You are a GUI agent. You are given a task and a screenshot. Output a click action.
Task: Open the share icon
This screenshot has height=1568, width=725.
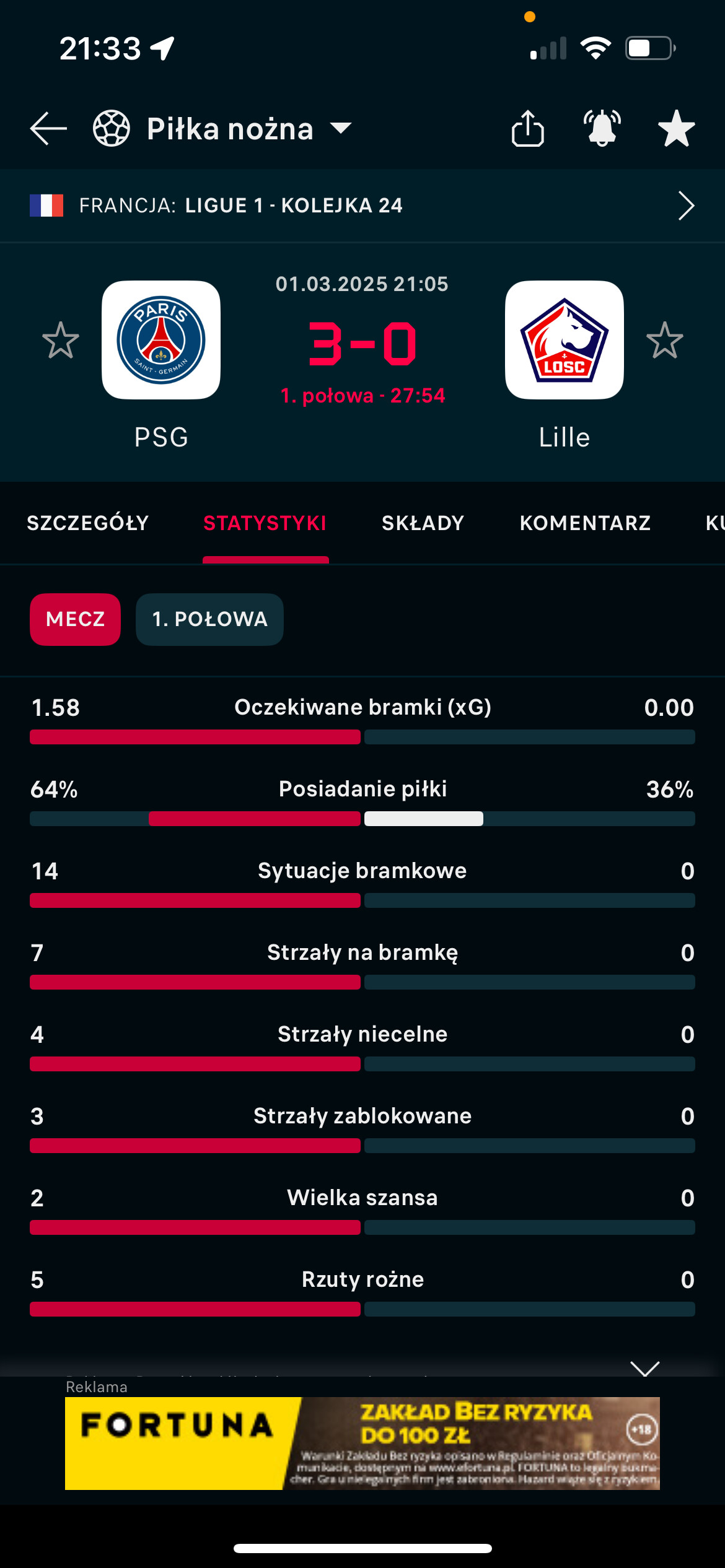528,128
